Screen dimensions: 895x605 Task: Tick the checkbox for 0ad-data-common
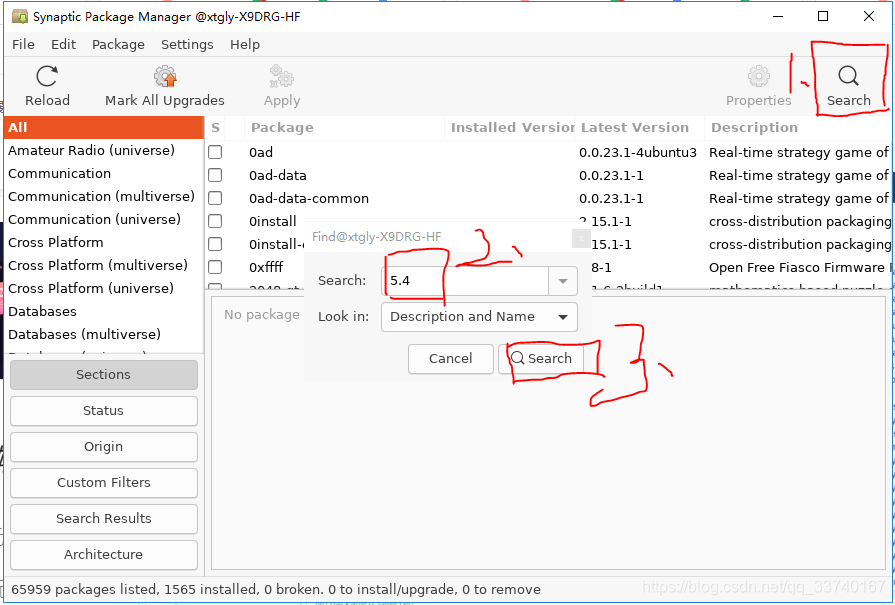point(215,198)
